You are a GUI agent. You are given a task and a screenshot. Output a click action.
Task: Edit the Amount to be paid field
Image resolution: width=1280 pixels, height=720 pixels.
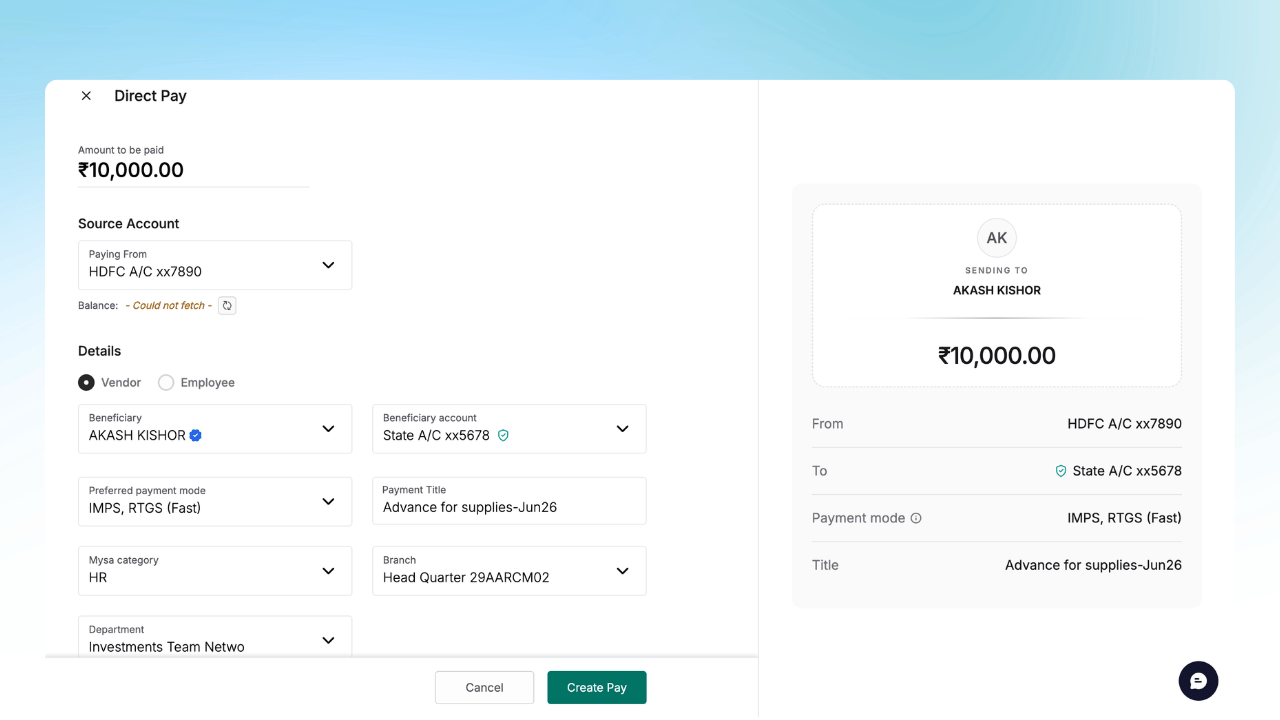coord(193,170)
